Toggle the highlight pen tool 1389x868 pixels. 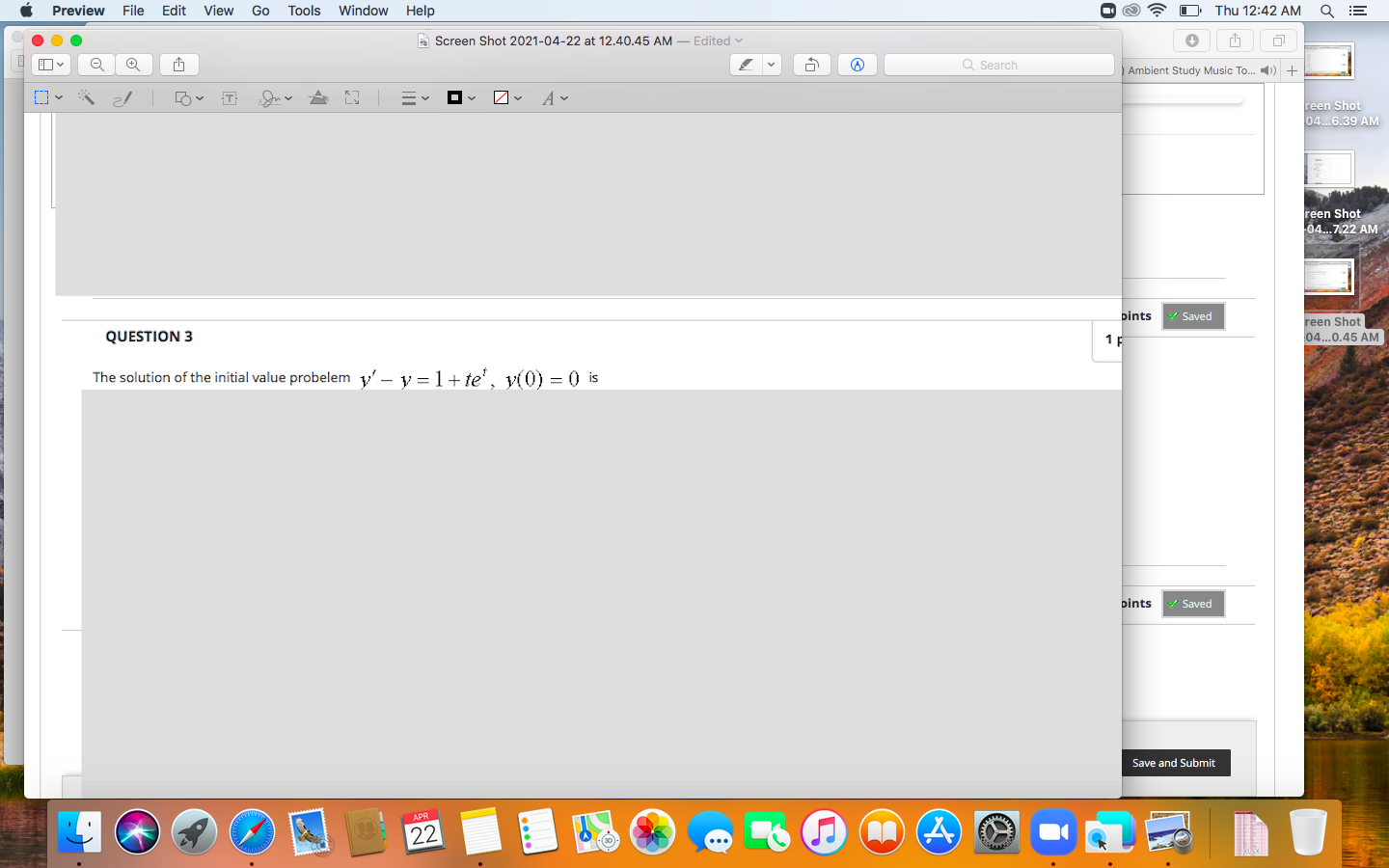(x=746, y=65)
